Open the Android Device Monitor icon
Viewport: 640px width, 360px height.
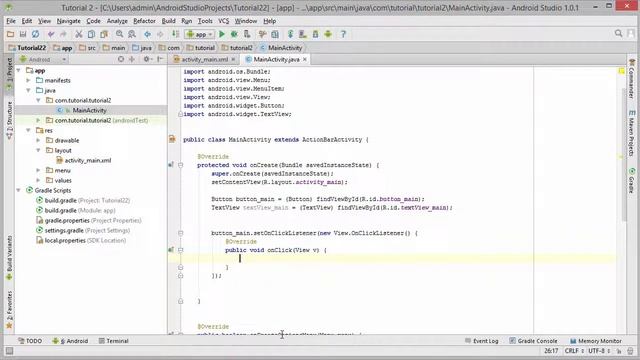328,34
